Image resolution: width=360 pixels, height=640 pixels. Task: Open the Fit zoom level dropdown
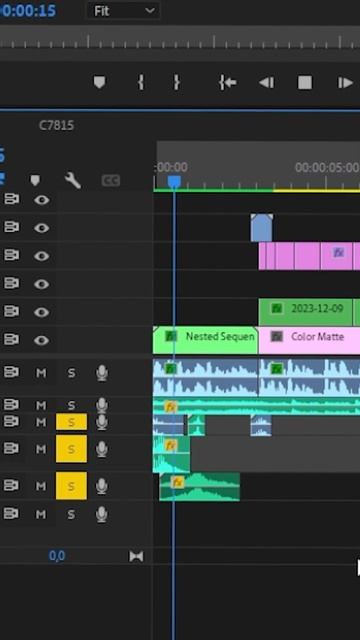point(123,11)
